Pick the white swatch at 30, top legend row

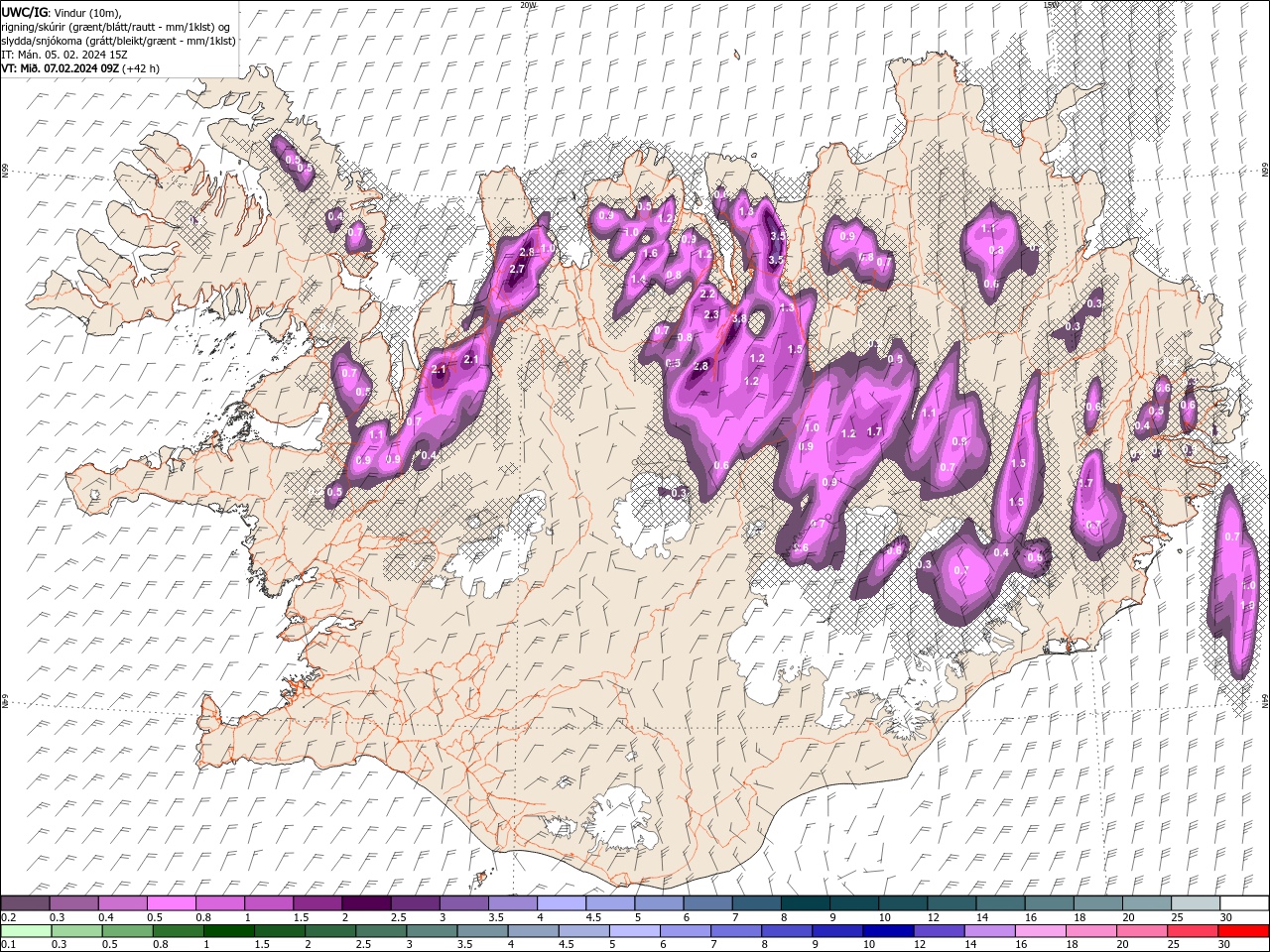pyautogui.click(x=1245, y=903)
